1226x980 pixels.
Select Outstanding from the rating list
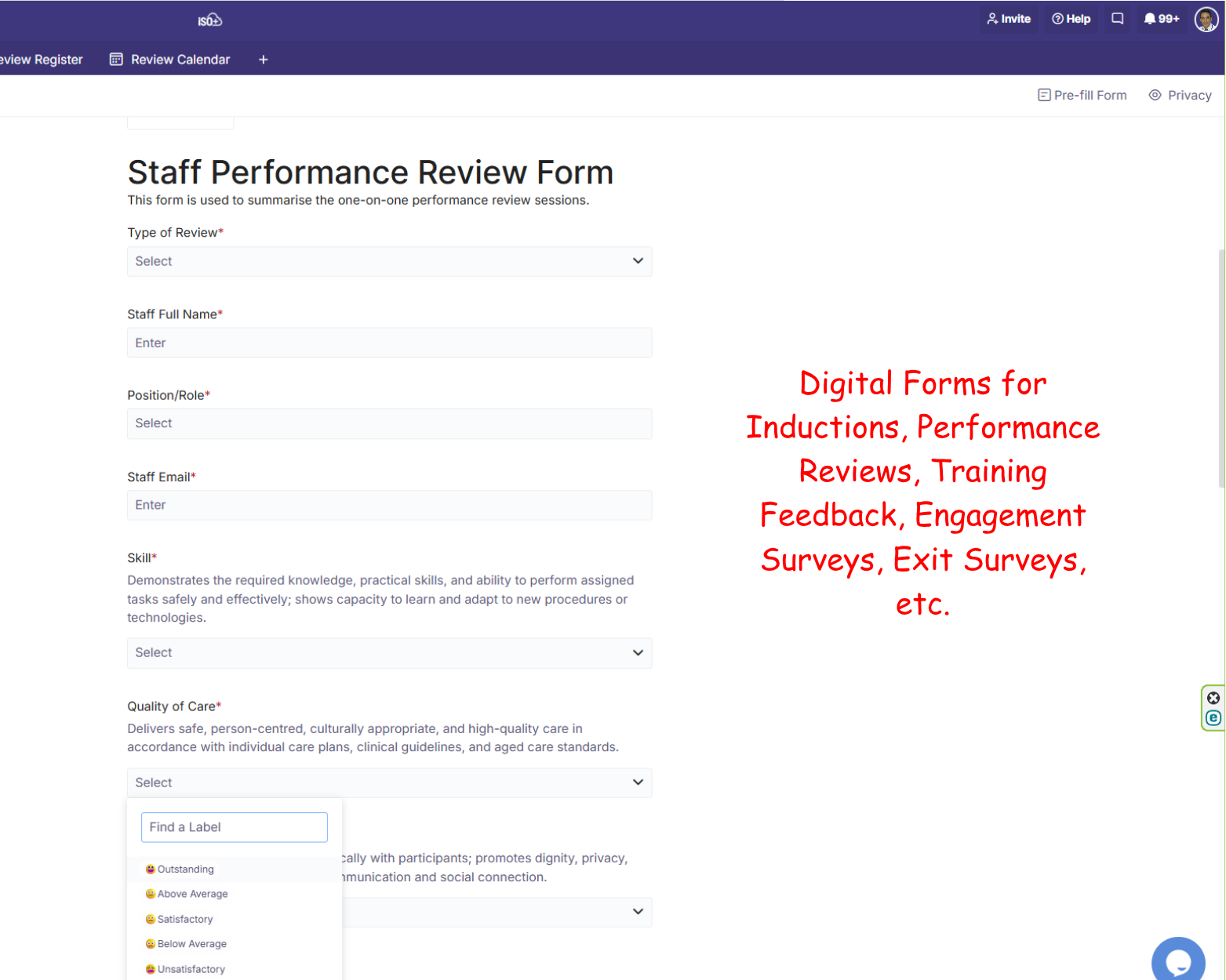tap(185, 869)
